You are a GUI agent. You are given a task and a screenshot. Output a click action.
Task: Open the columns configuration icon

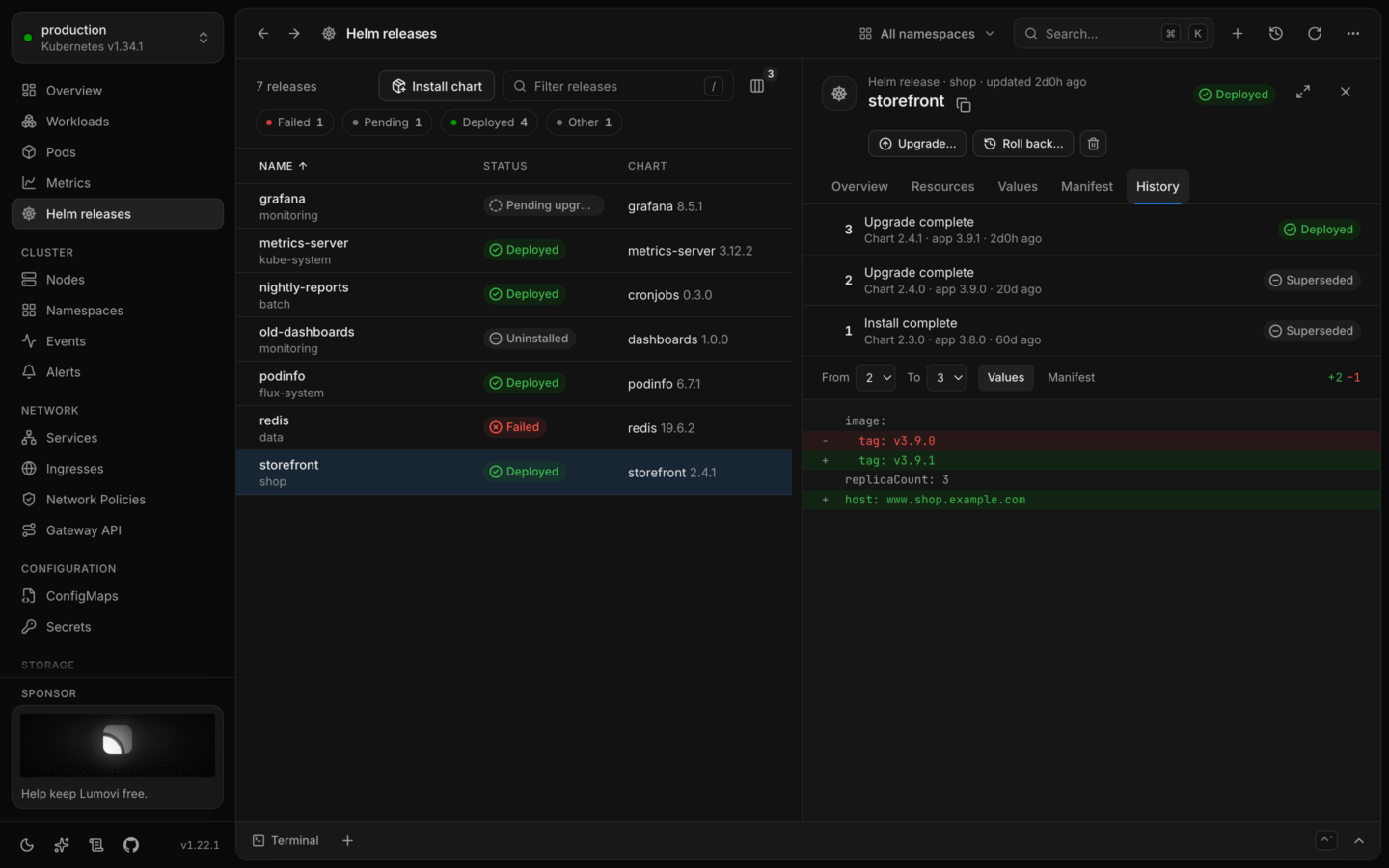tap(757, 86)
